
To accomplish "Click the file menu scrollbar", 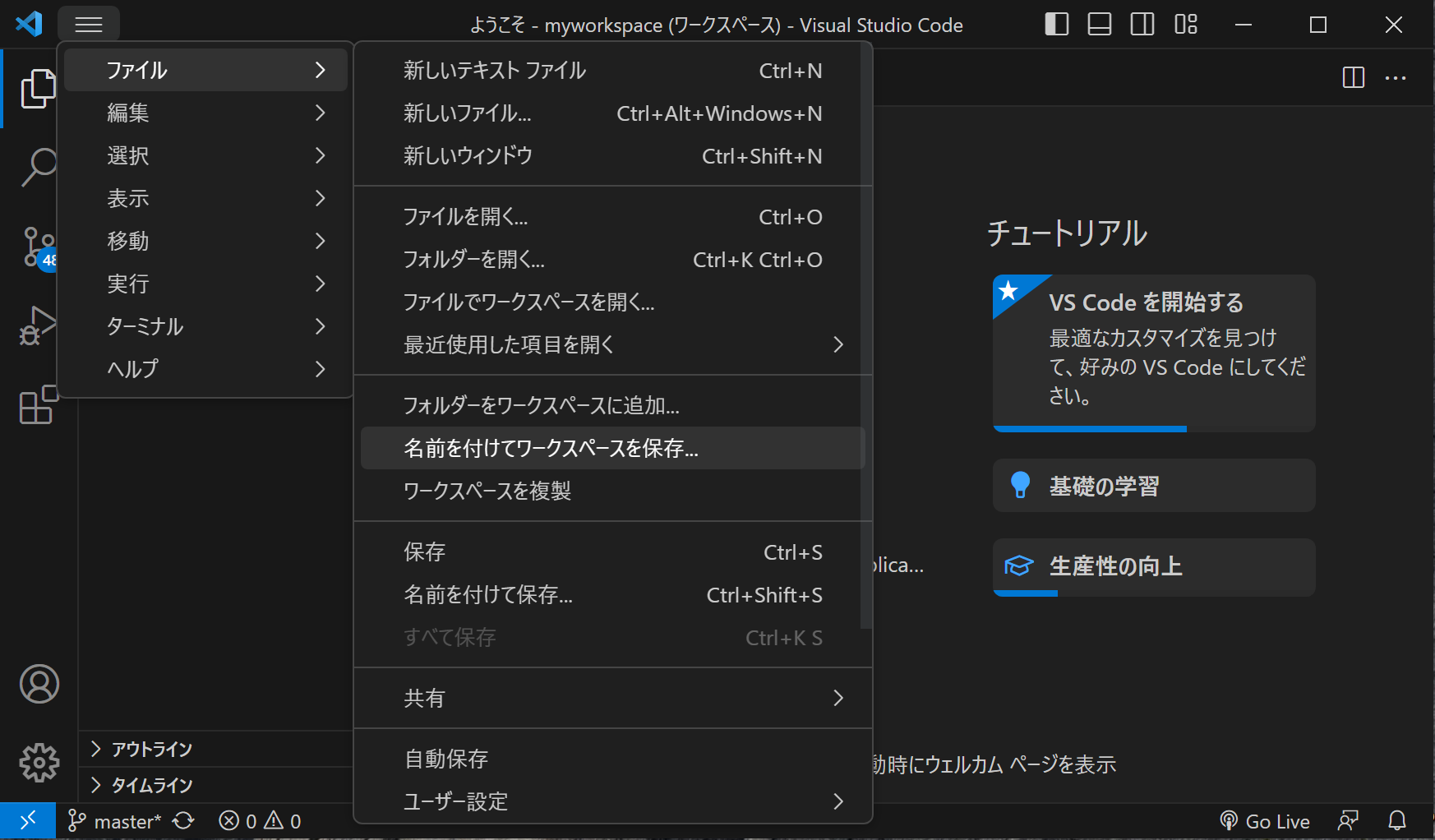I will (865, 337).
